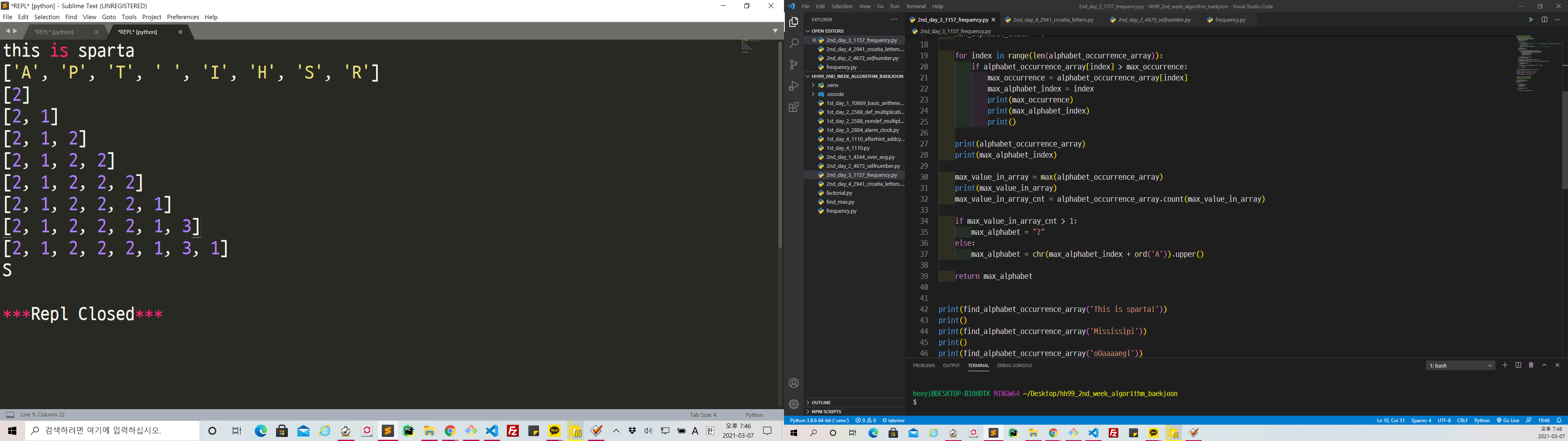Expand the OUTLINE section
The width and height of the screenshot is (1568, 441).
(821, 403)
